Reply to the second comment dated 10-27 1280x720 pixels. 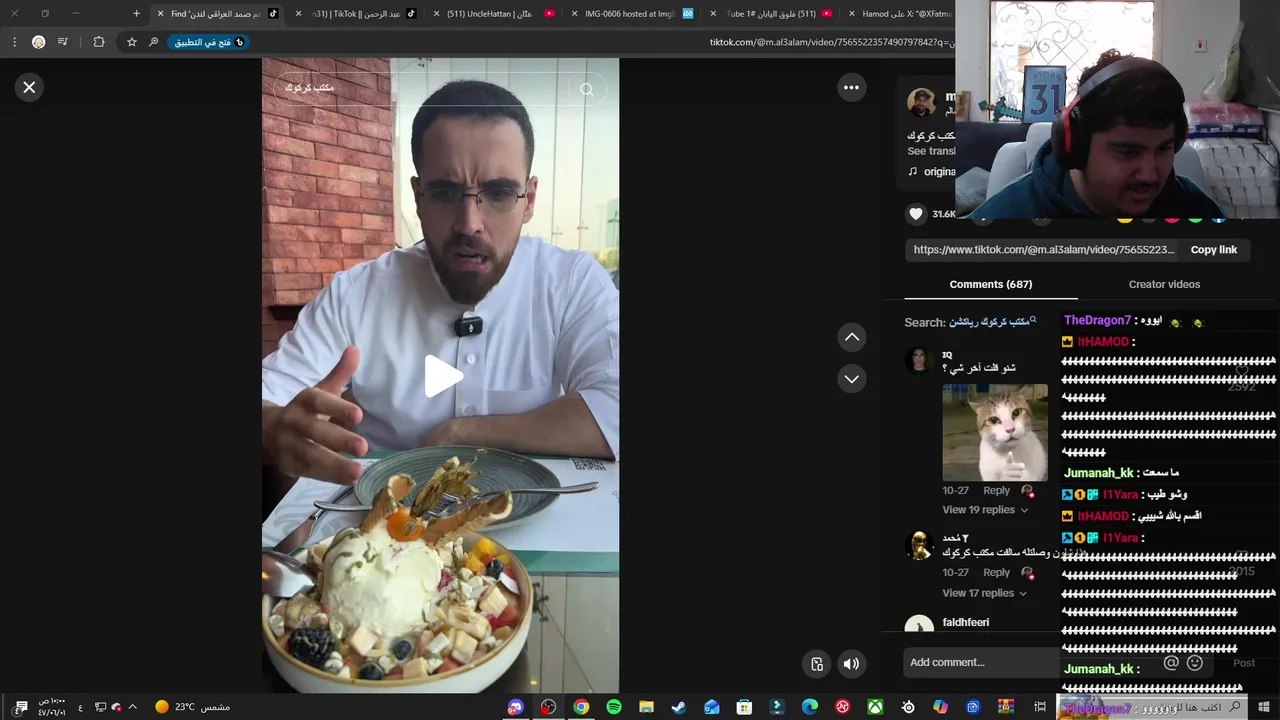996,573
